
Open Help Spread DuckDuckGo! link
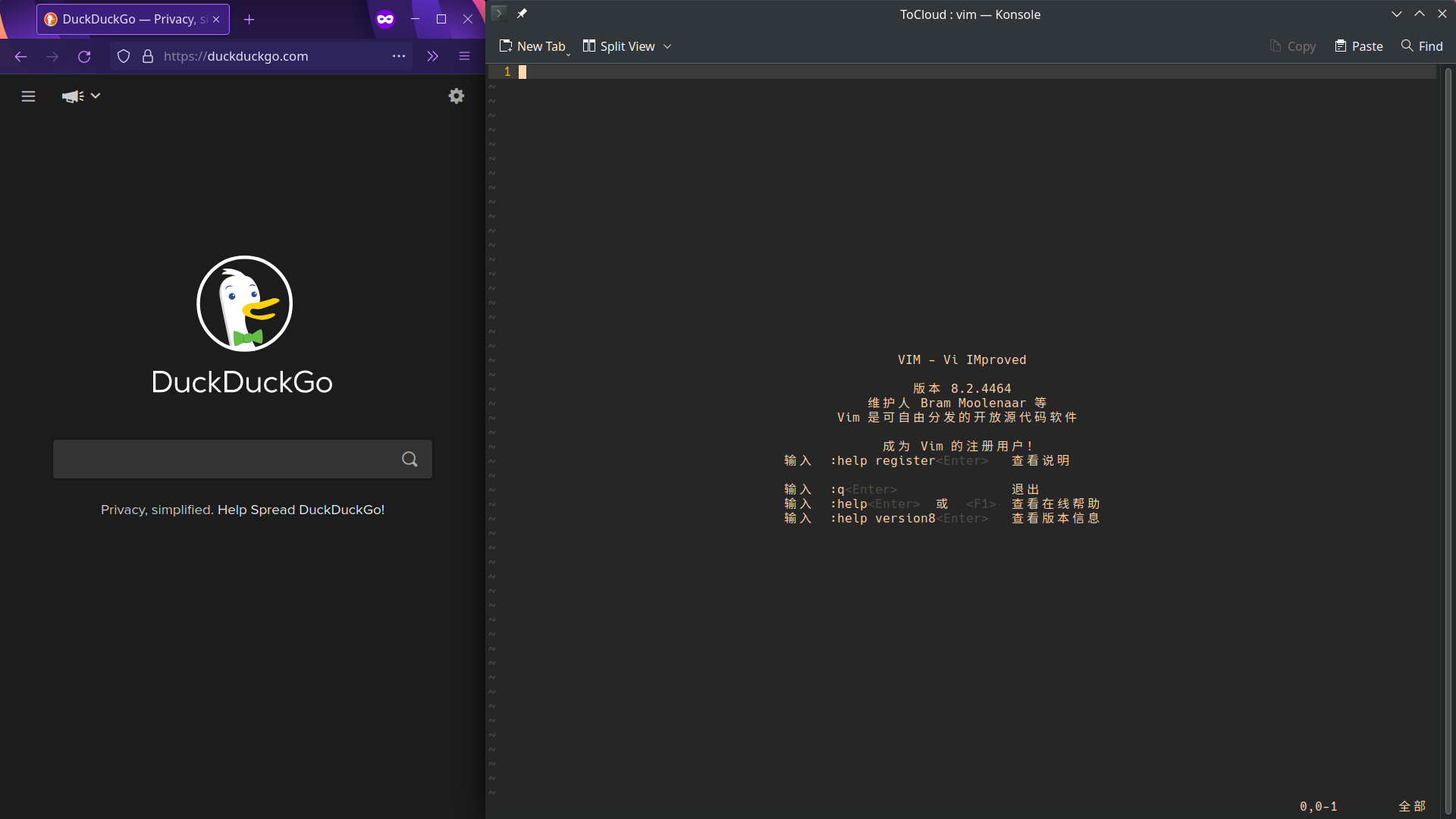pos(301,510)
